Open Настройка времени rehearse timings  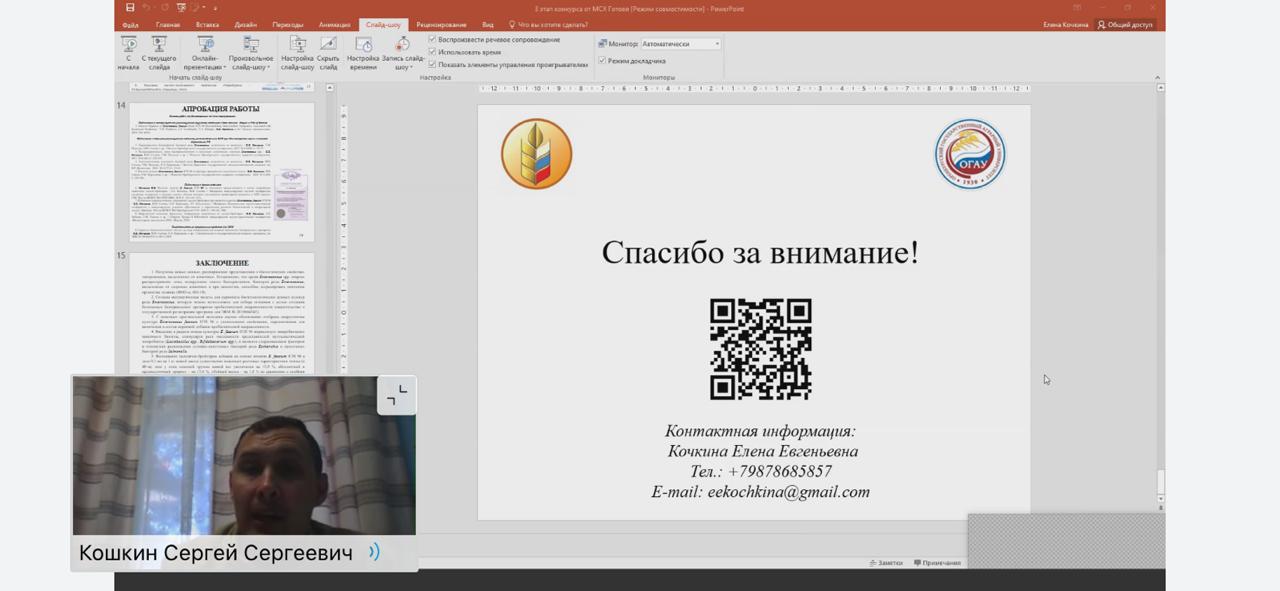coord(364,52)
